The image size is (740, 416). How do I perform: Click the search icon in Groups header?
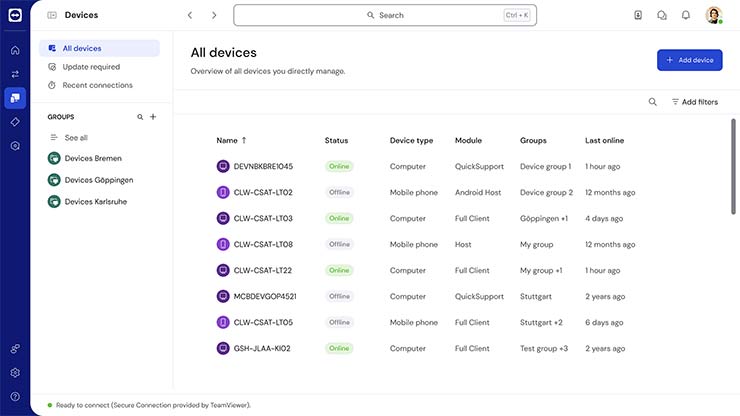coord(140,117)
